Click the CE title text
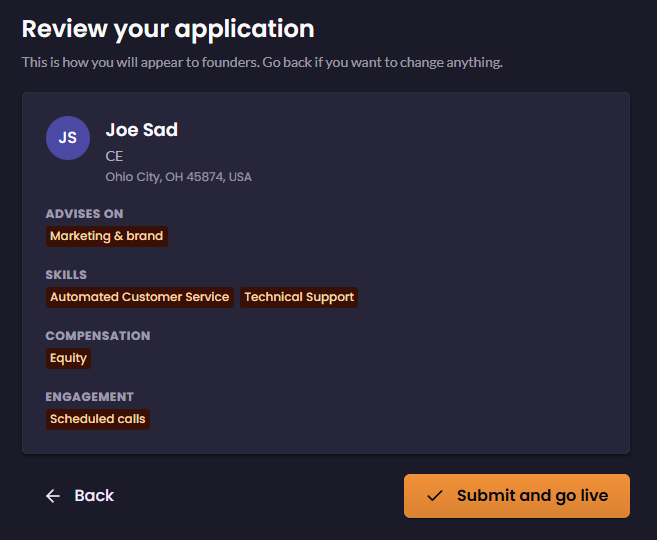This screenshot has height=540, width=657. [114, 156]
